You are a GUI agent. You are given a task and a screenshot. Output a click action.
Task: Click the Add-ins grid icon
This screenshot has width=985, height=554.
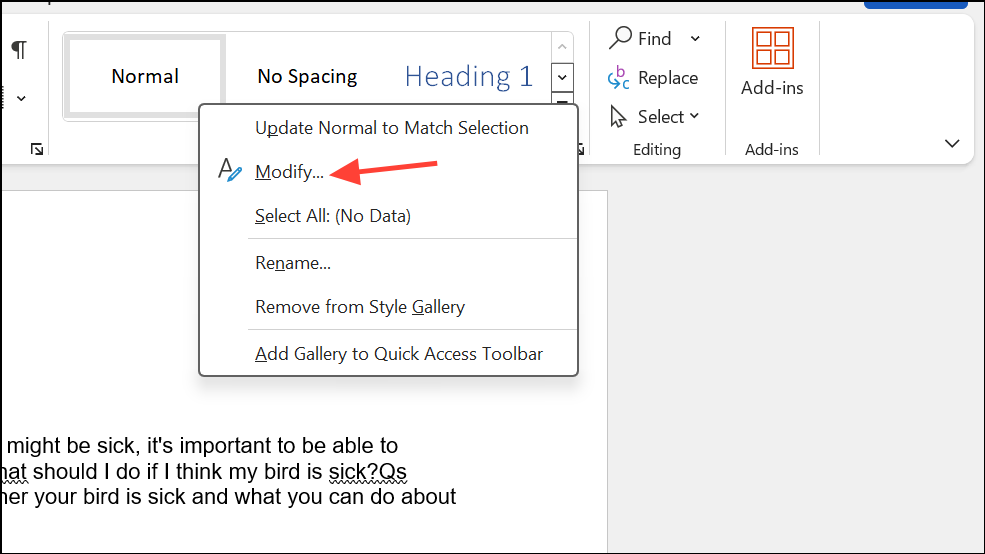tap(772, 48)
